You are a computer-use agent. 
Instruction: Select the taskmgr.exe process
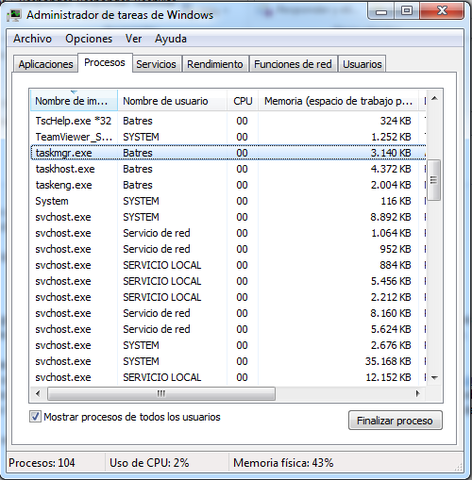click(x=228, y=153)
